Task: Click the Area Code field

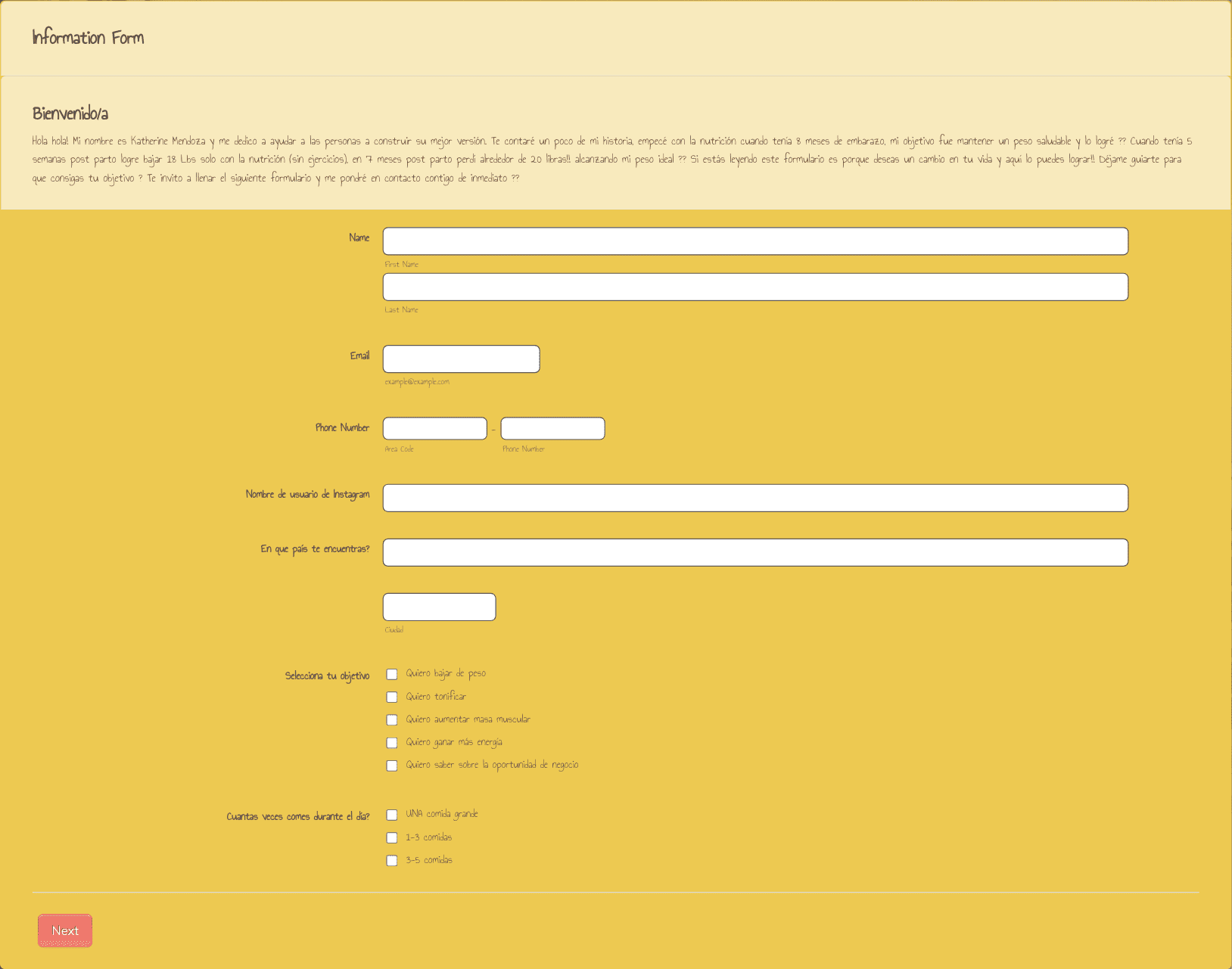Action: click(434, 429)
